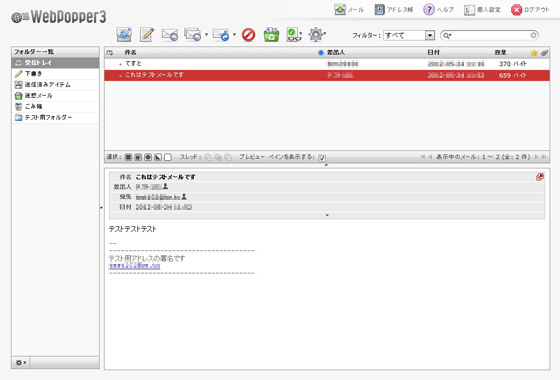Go to previous page of messages
The image size is (560, 380).
click(430, 157)
